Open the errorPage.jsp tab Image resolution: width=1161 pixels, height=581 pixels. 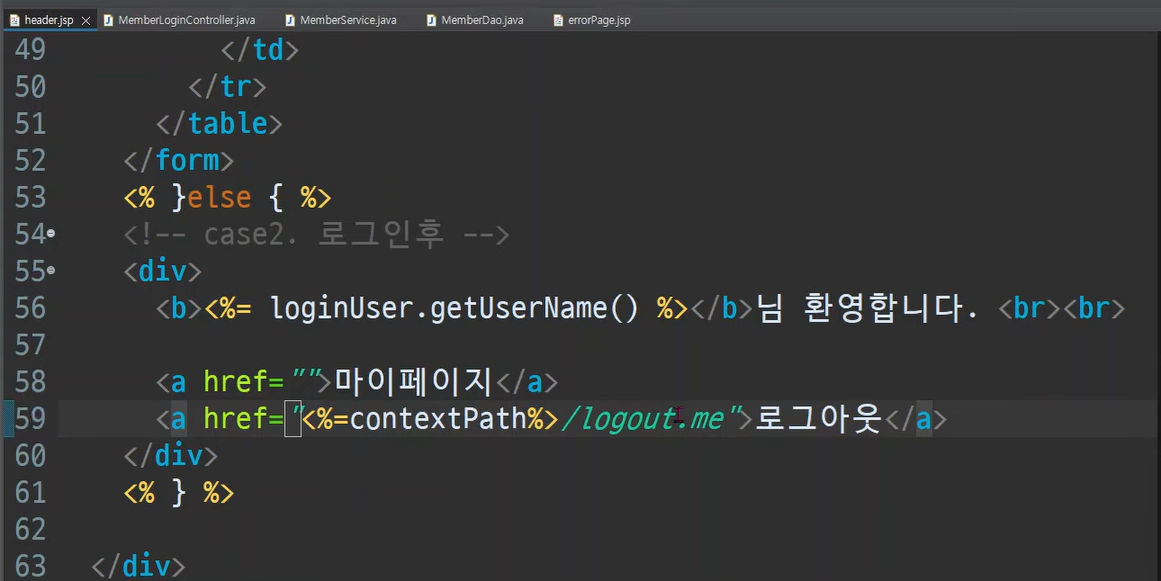(599, 20)
